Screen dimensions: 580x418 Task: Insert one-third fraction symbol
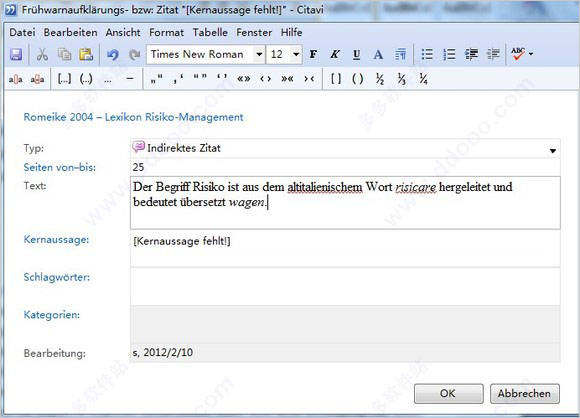tap(401, 79)
